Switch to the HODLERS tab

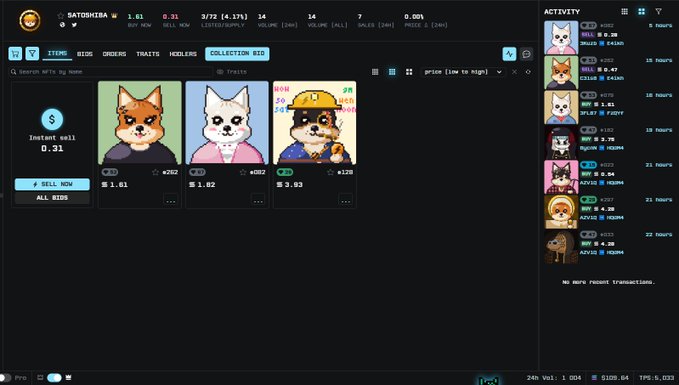[x=183, y=54]
